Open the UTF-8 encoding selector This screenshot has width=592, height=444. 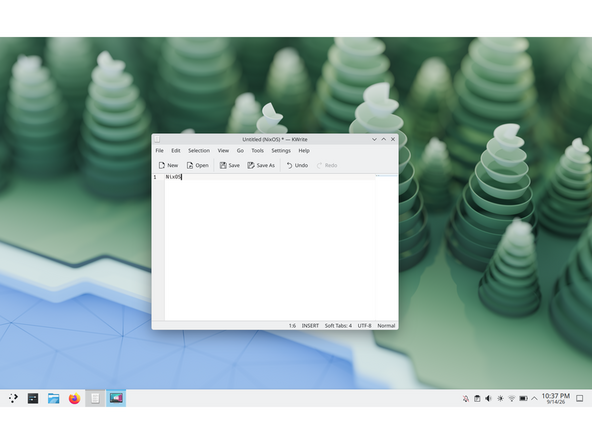tap(364, 325)
